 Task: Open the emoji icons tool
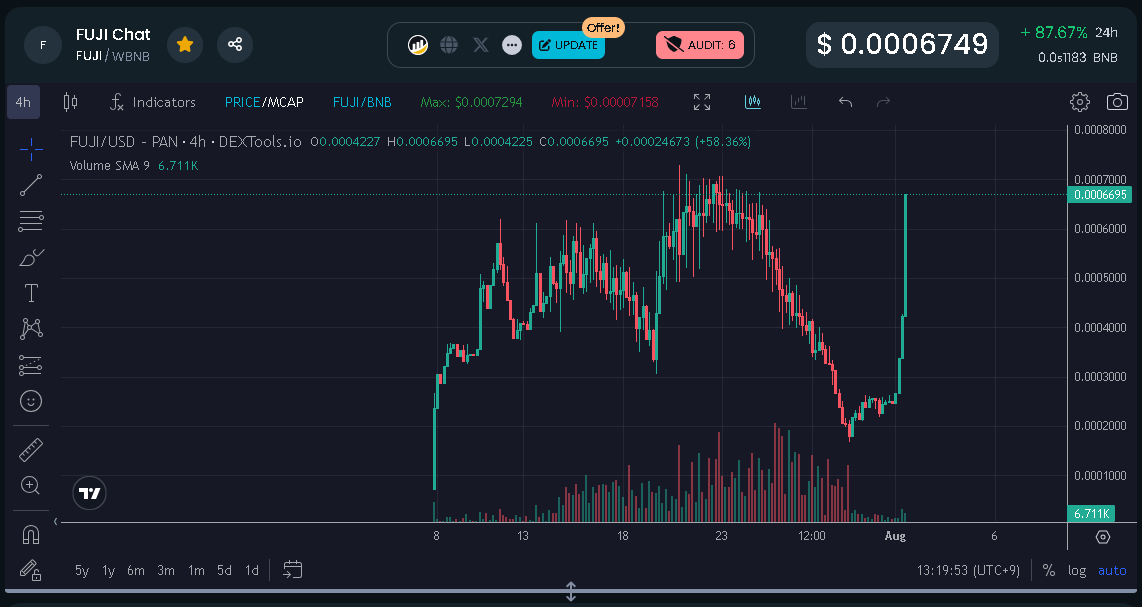pos(31,401)
